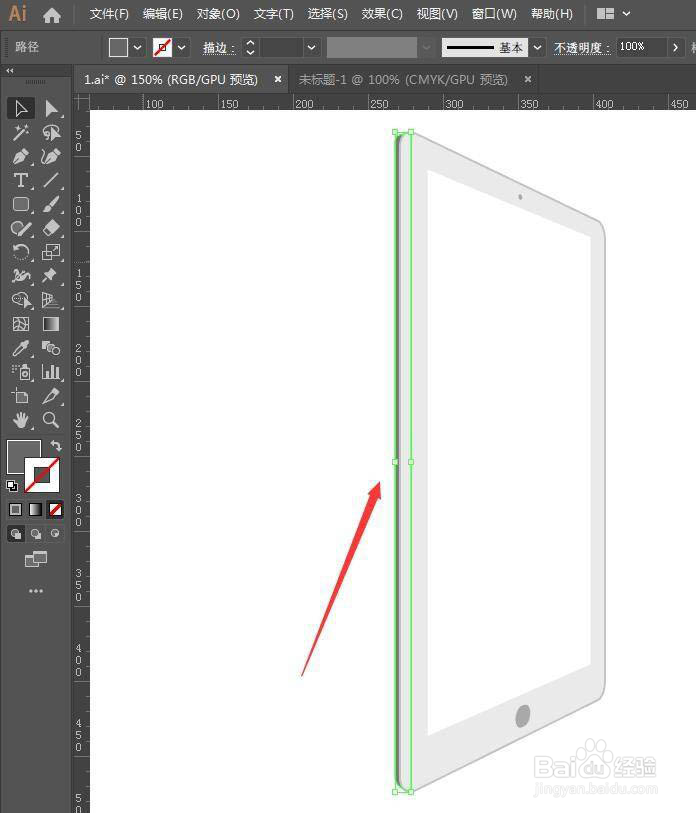Change the screen mode
This screenshot has height=813, width=696.
tap(36, 559)
